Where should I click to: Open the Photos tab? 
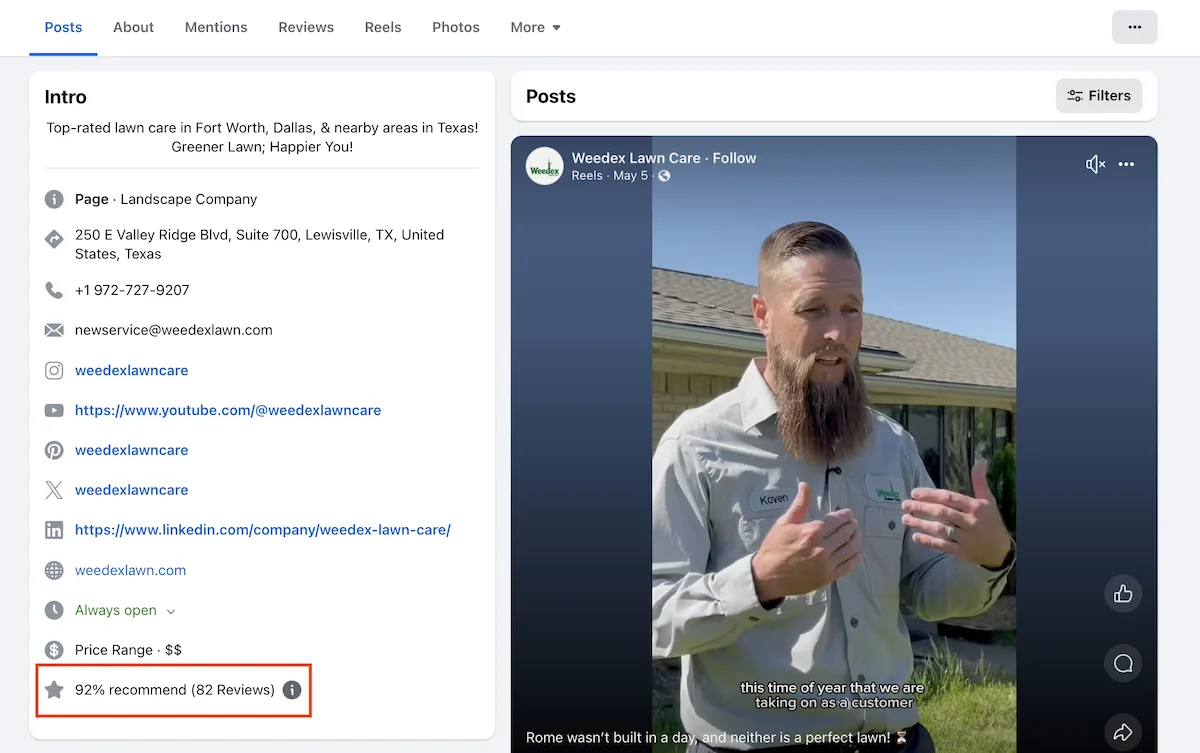[x=456, y=27]
